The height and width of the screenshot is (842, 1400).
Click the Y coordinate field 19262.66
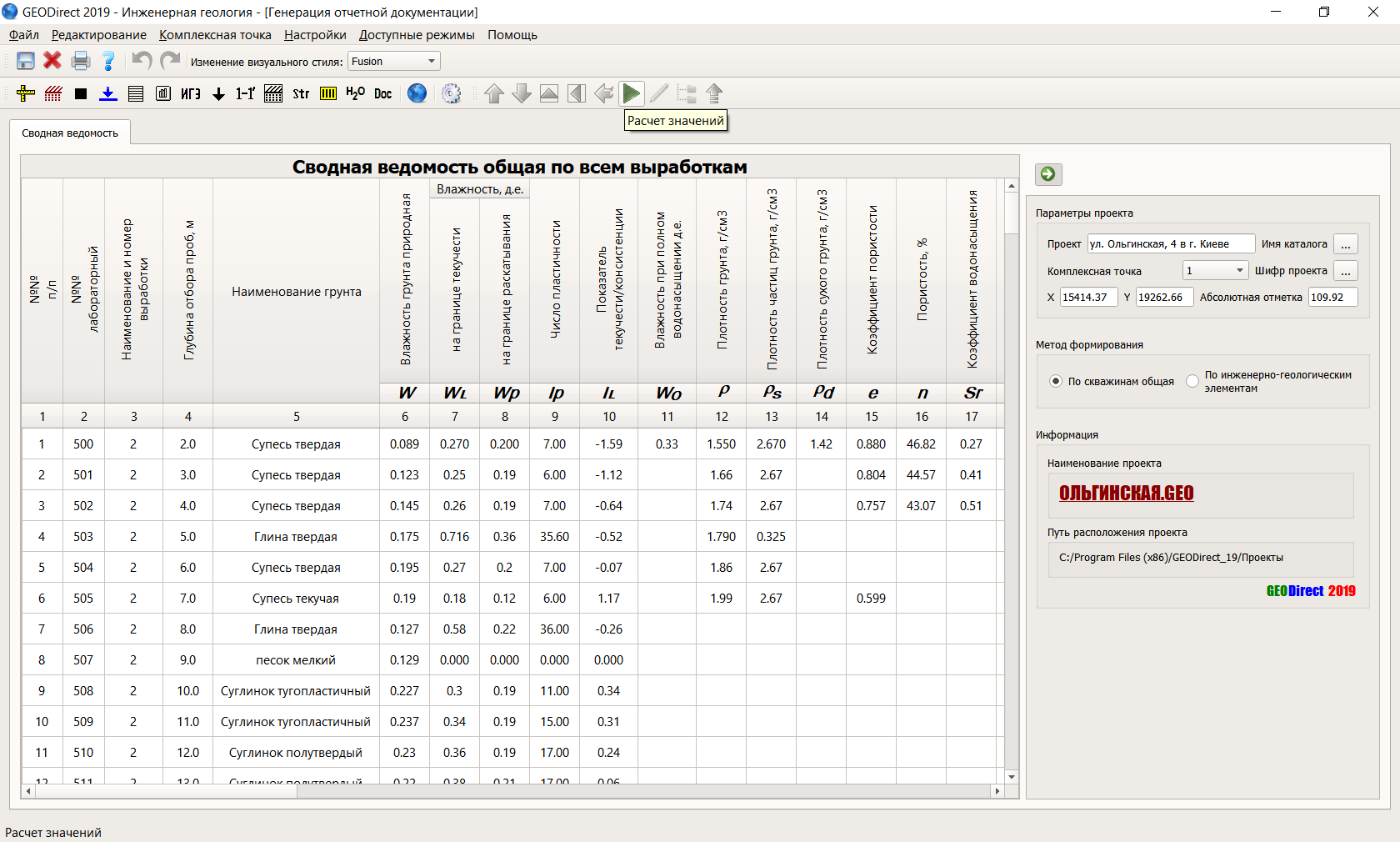[x=1165, y=297]
